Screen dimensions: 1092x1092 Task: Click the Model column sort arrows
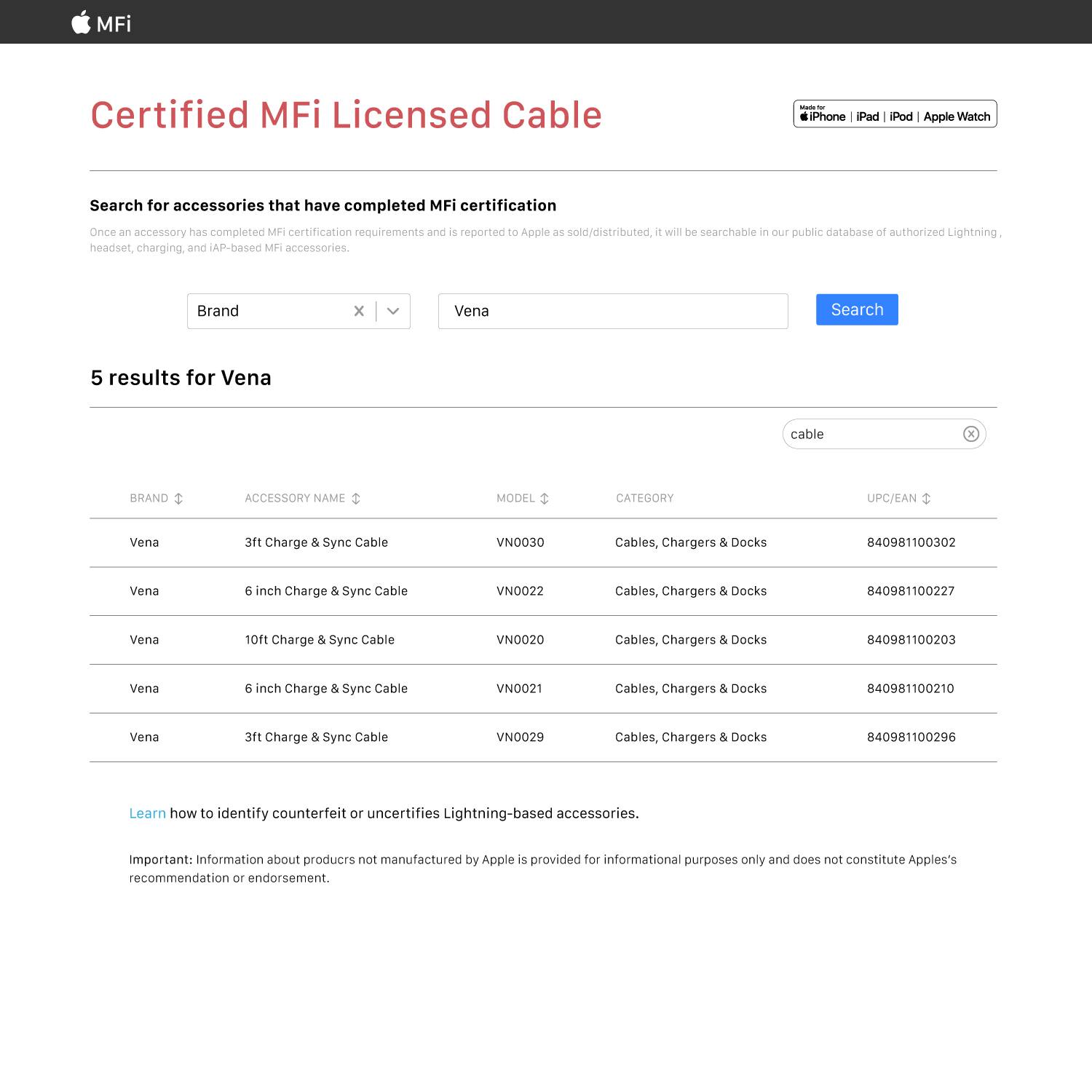[544, 498]
